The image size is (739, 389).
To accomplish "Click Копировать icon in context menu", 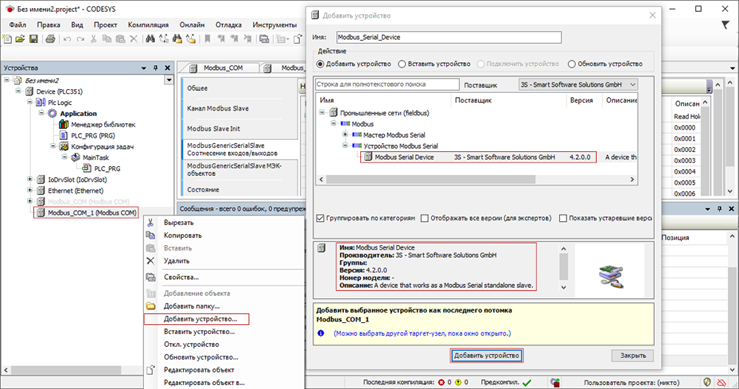I will tap(150, 235).
